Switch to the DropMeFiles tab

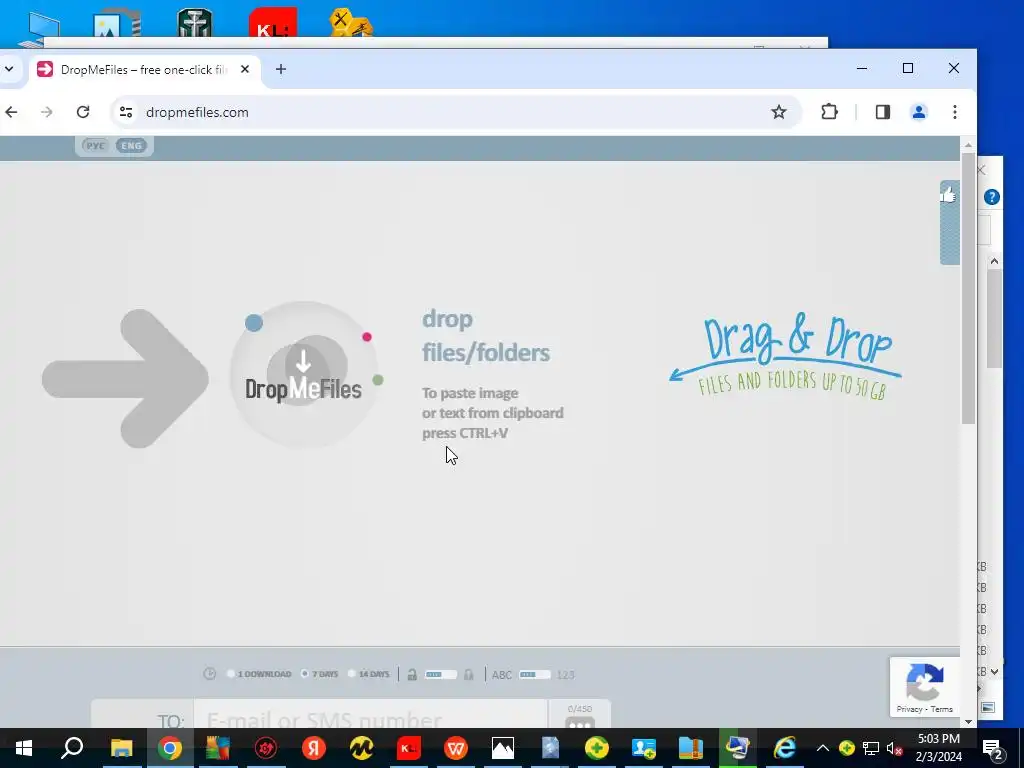click(x=144, y=70)
